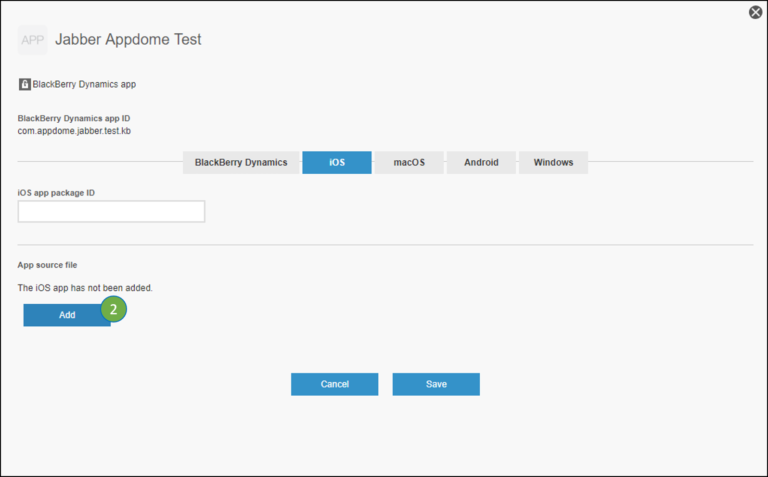
Task: Switch to the Android tab
Action: (x=480, y=162)
